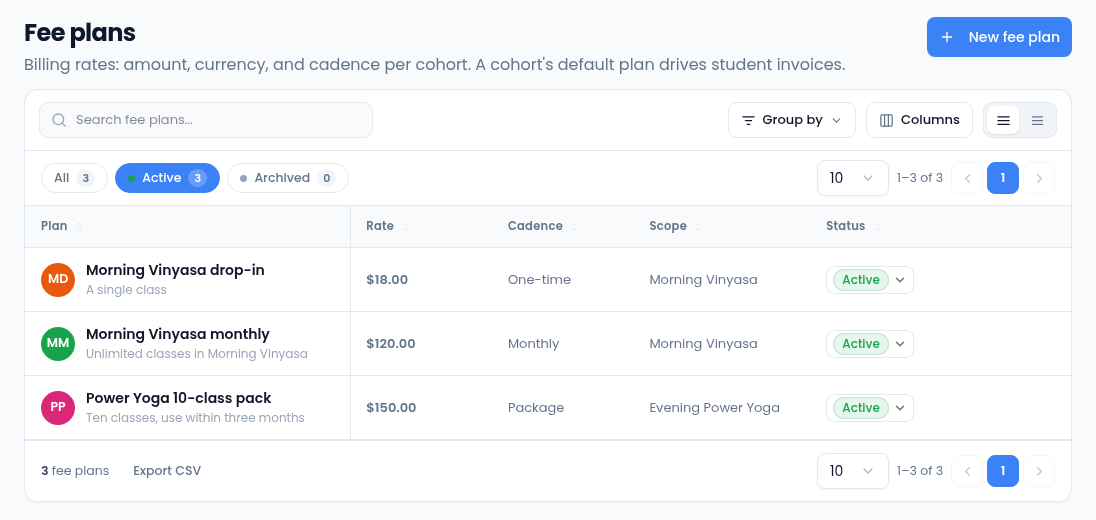This screenshot has height=520, width=1096.
Task: Click the magnifier icon in search field
Action: click(59, 120)
